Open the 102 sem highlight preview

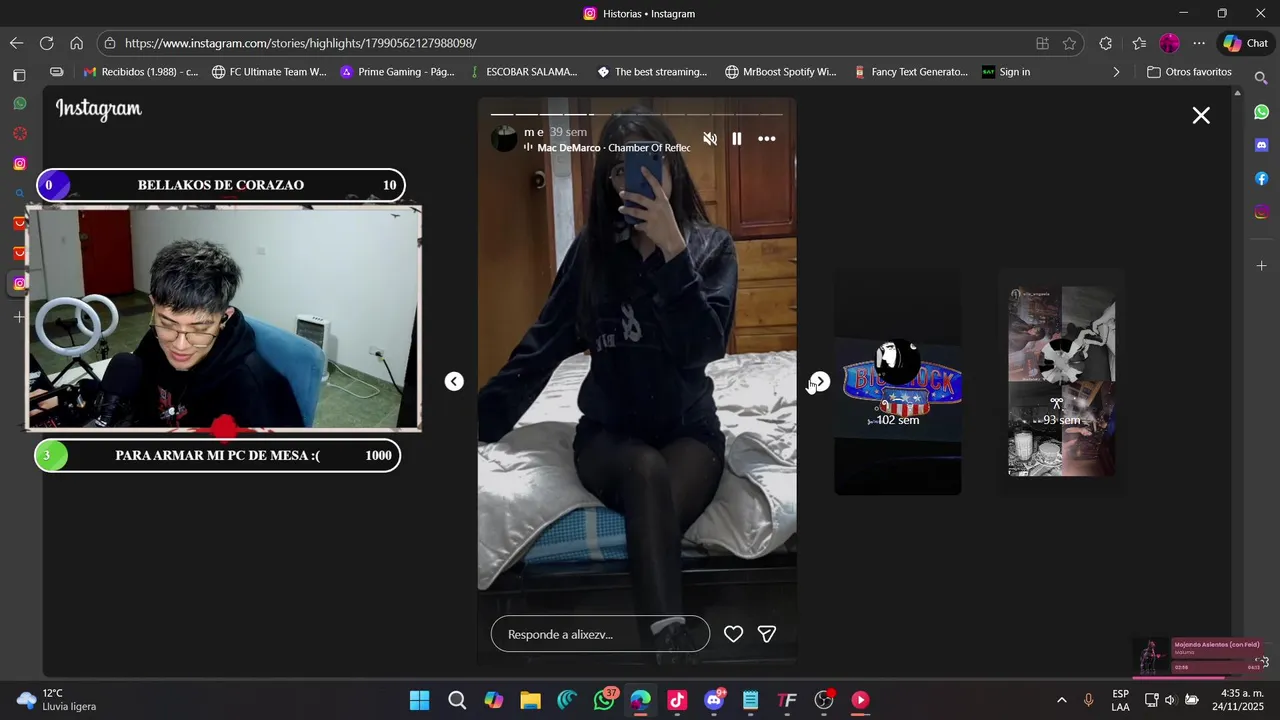[x=898, y=383]
